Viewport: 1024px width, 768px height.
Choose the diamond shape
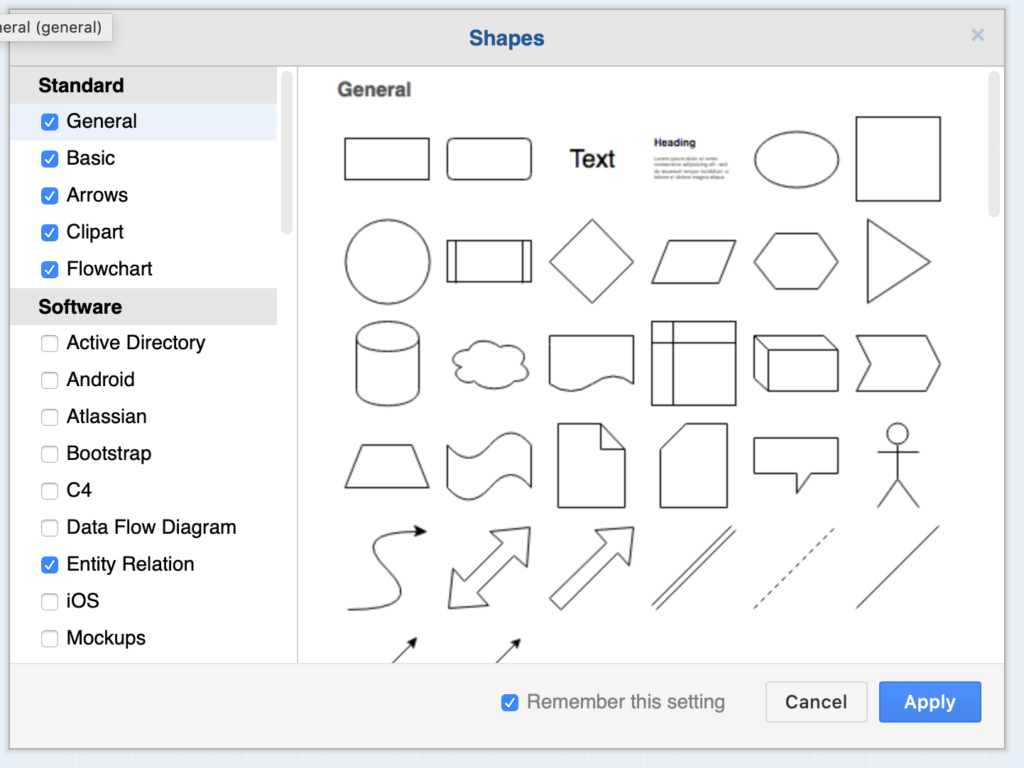tap(591, 261)
